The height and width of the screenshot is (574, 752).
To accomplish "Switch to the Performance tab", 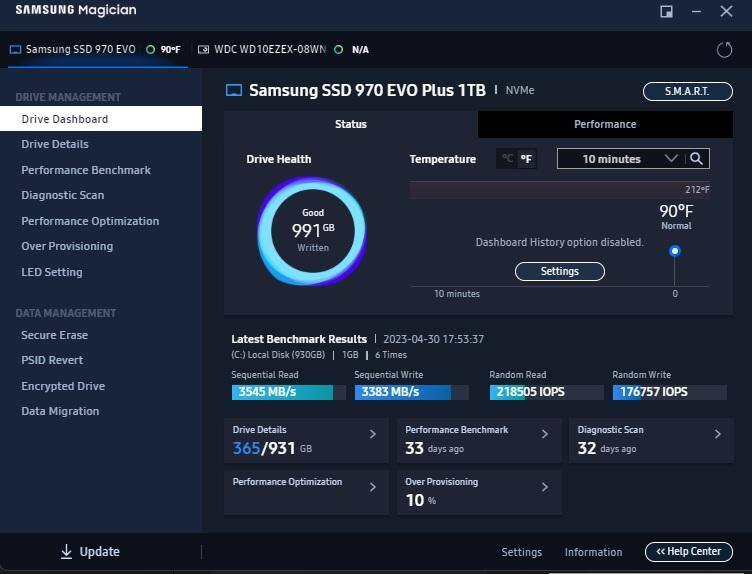I will pos(605,124).
